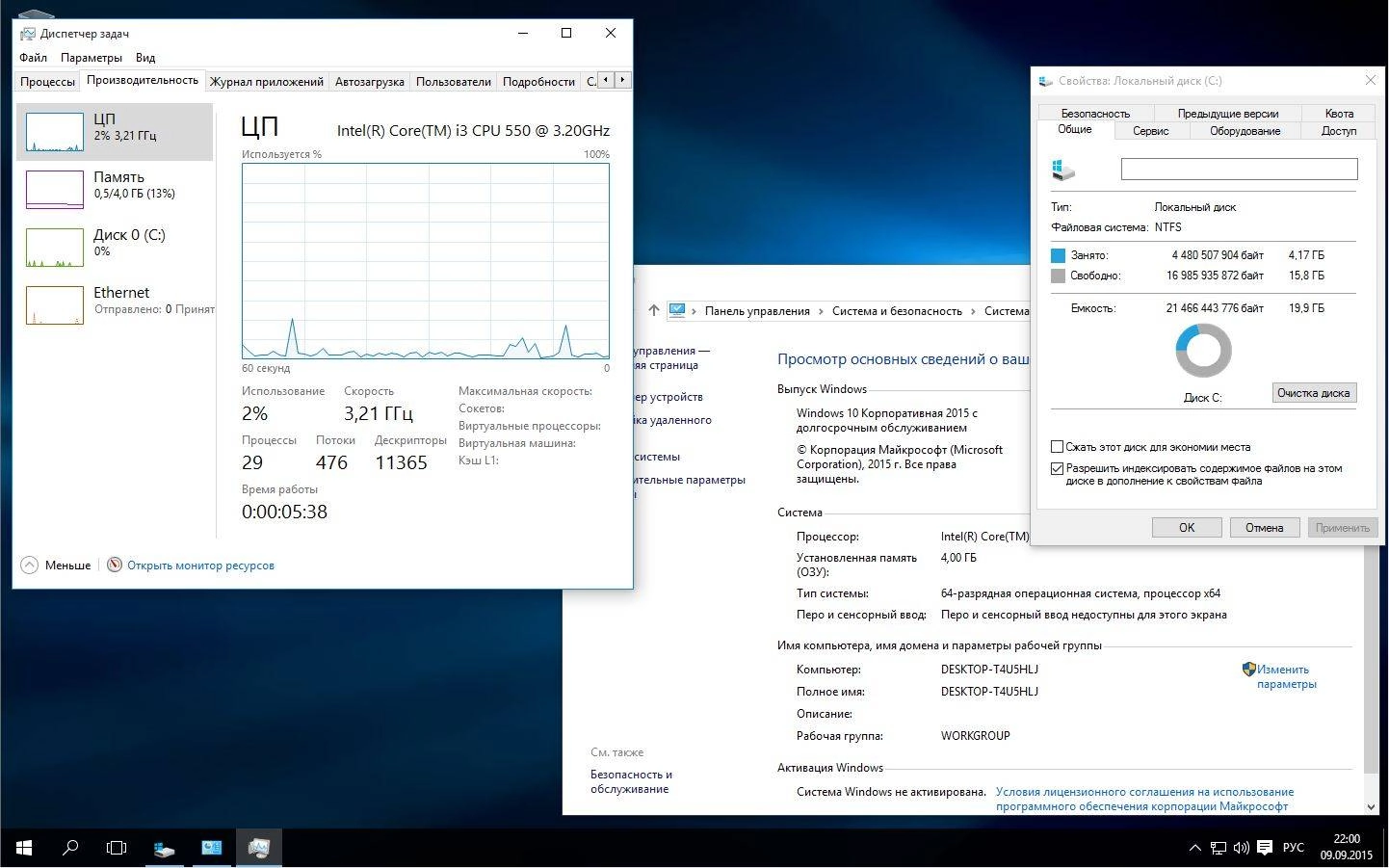Click the System control panel taskbar icon
The width and height of the screenshot is (1389, 868).
212,848
